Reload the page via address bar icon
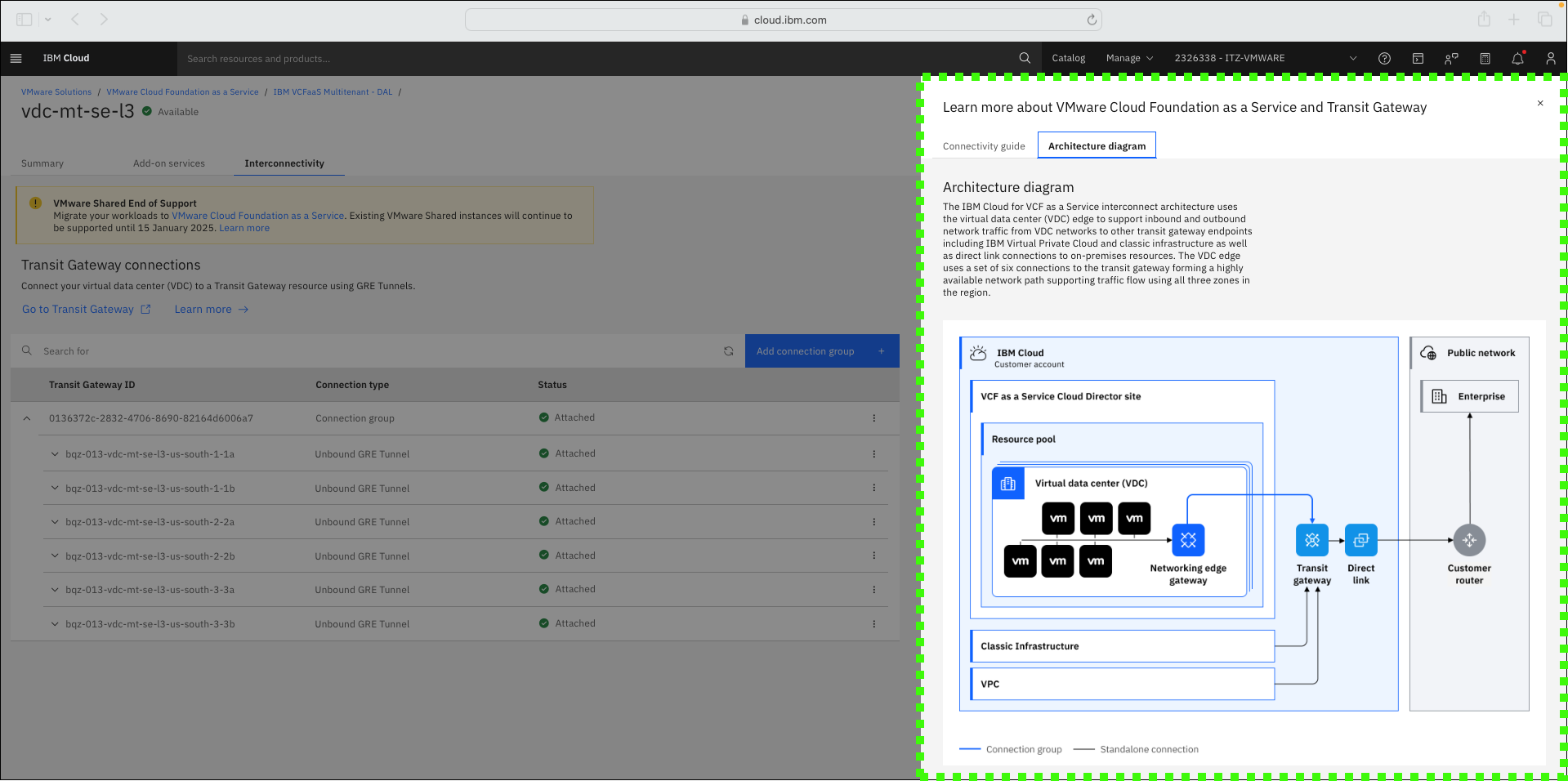 click(1092, 20)
